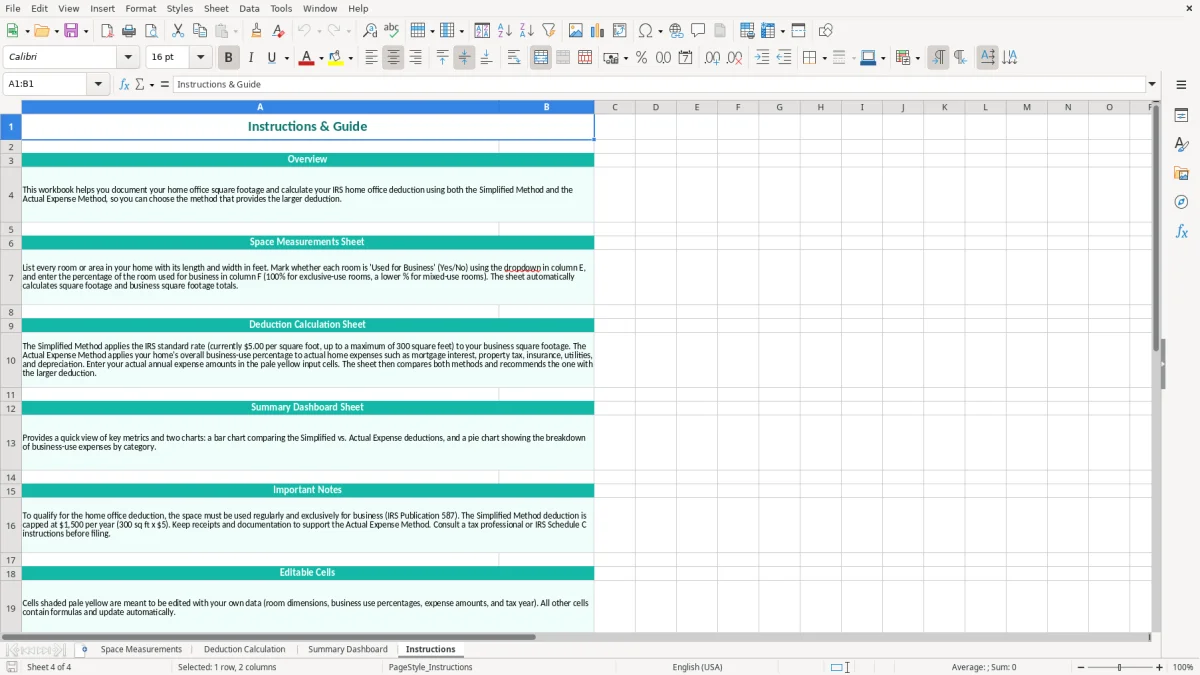Toggle Align Left

(371, 58)
